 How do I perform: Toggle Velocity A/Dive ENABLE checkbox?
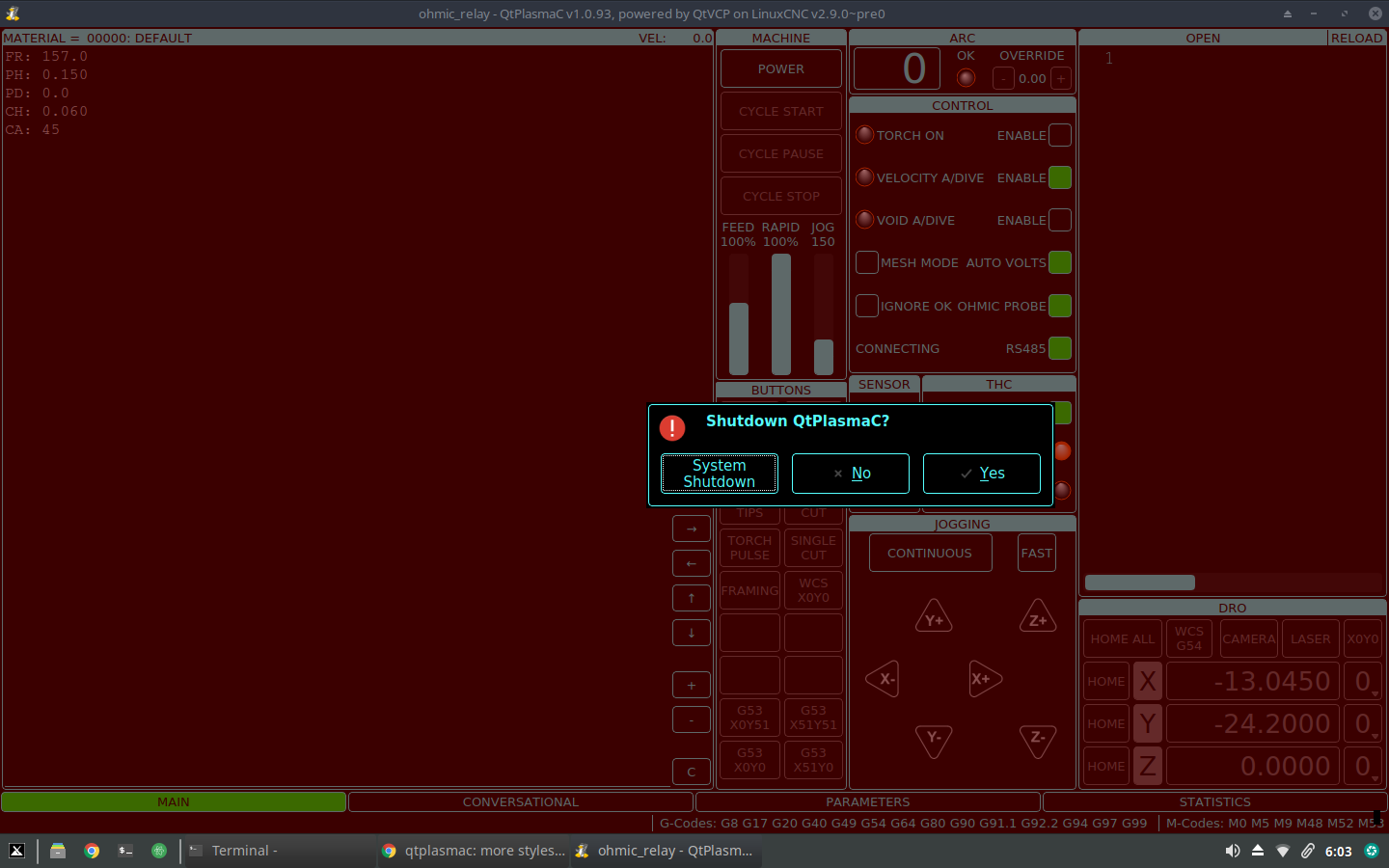(1060, 177)
